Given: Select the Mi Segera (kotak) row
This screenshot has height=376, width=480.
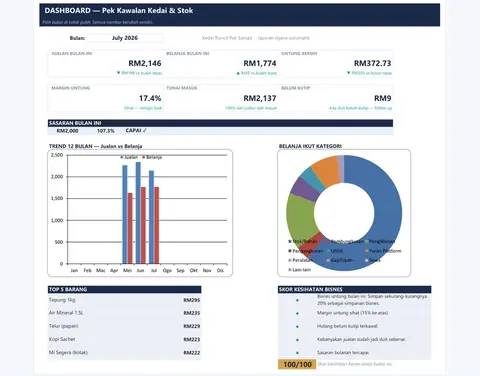Looking at the screenshot, I should coord(124,352).
